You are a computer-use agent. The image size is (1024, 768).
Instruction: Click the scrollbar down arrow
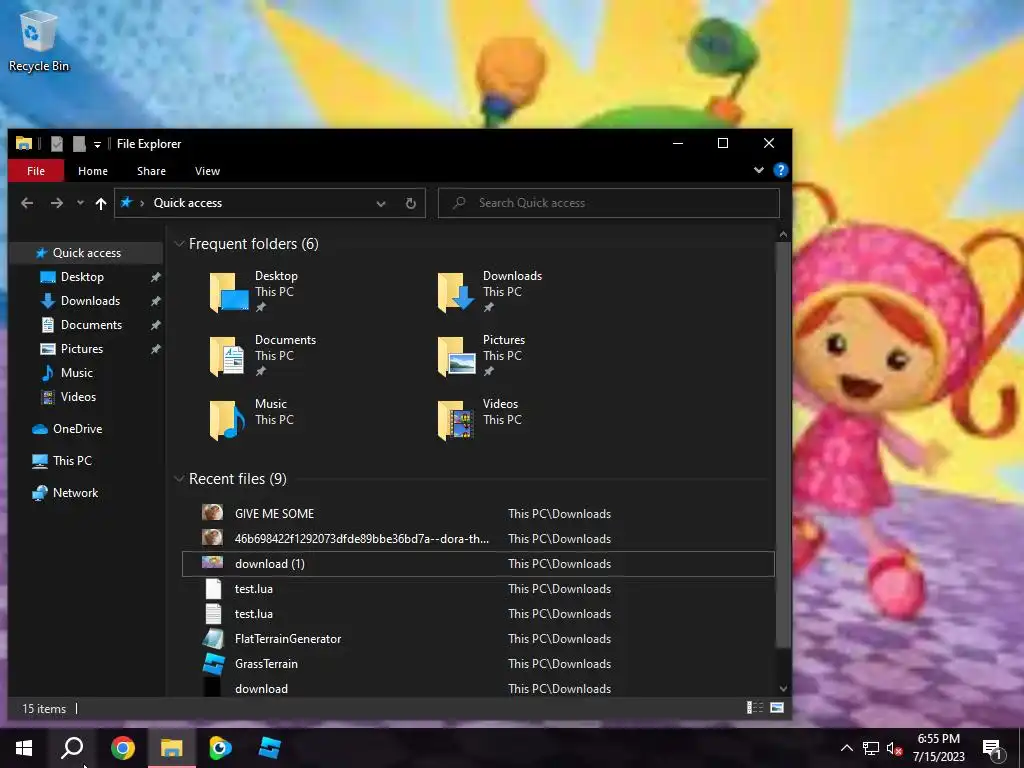click(783, 689)
